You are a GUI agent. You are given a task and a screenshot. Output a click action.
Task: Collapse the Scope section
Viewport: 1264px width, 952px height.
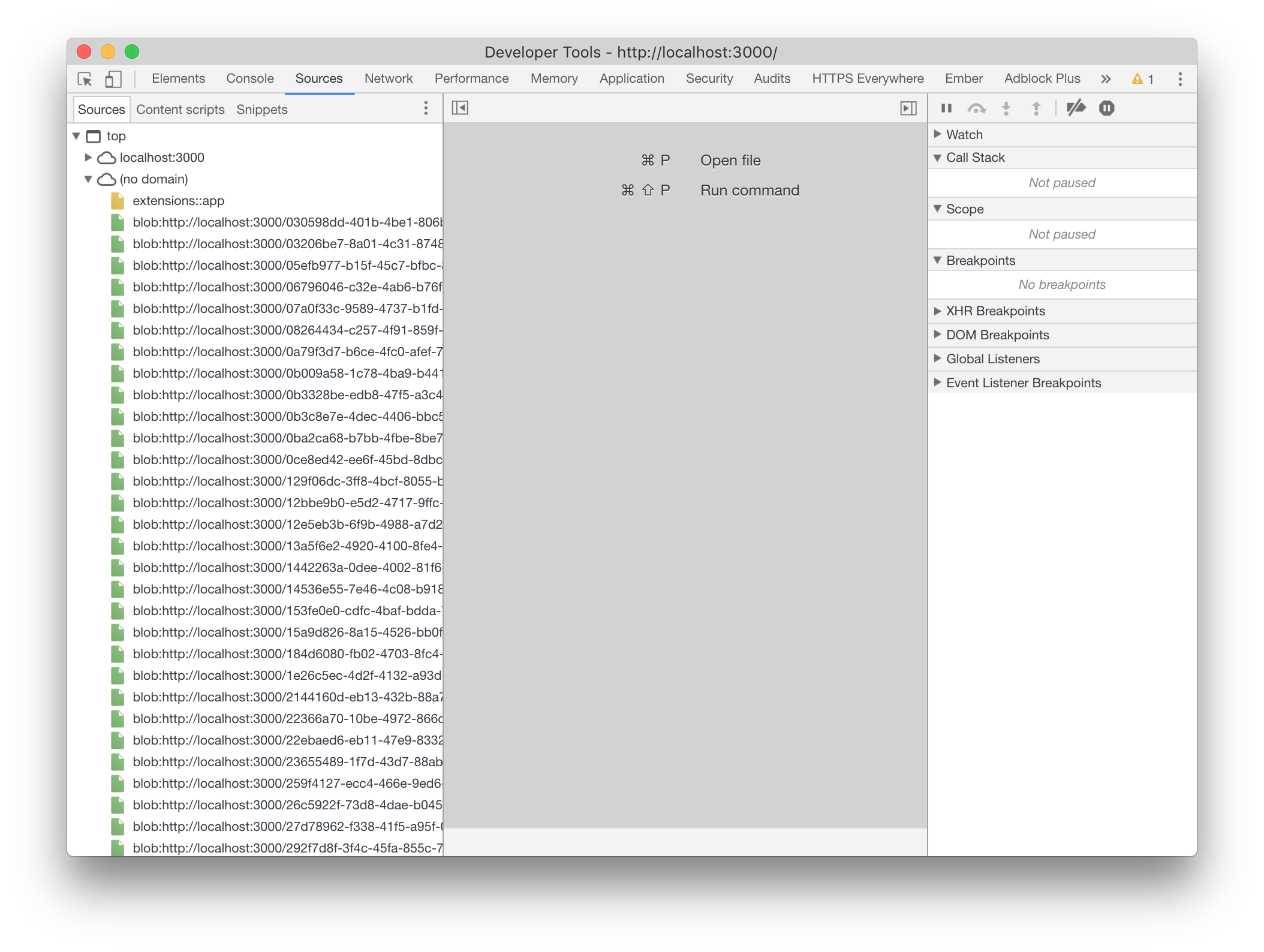tap(937, 209)
